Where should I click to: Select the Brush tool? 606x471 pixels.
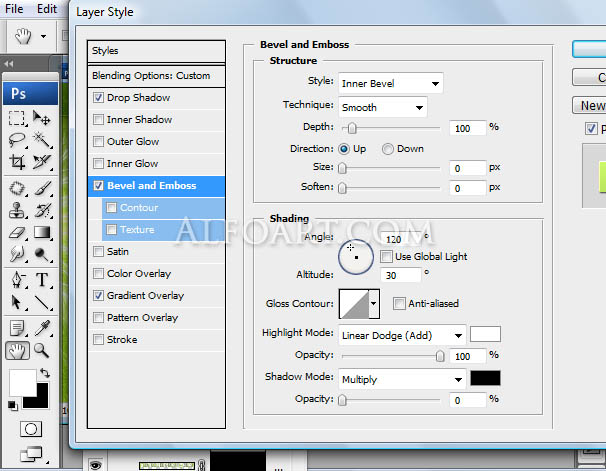pos(42,189)
